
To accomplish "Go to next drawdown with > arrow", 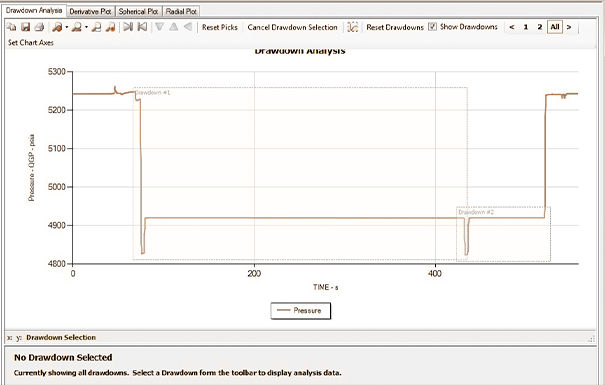I will pyautogui.click(x=569, y=27).
